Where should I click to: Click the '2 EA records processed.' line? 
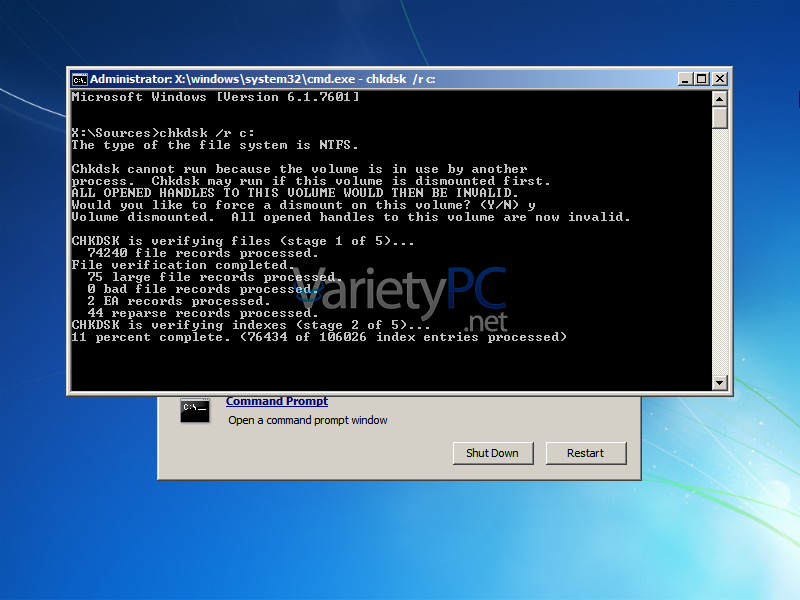pyautogui.click(x=179, y=301)
